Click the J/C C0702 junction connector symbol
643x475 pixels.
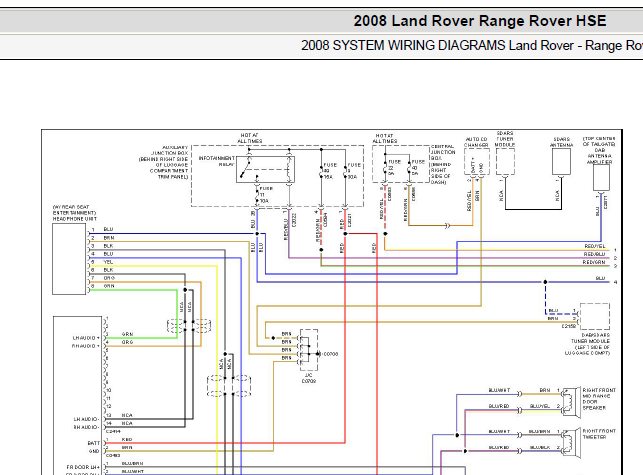(309, 350)
